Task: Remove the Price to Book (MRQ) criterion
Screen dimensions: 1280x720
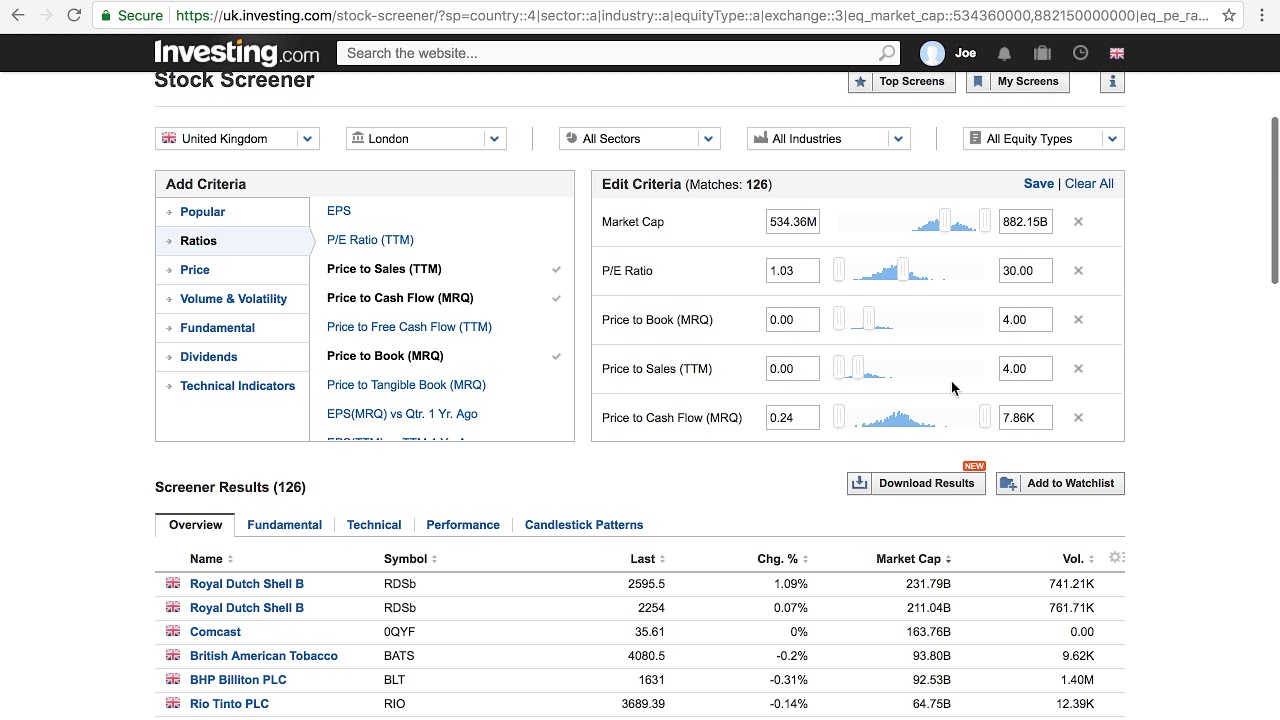Action: point(1078,320)
